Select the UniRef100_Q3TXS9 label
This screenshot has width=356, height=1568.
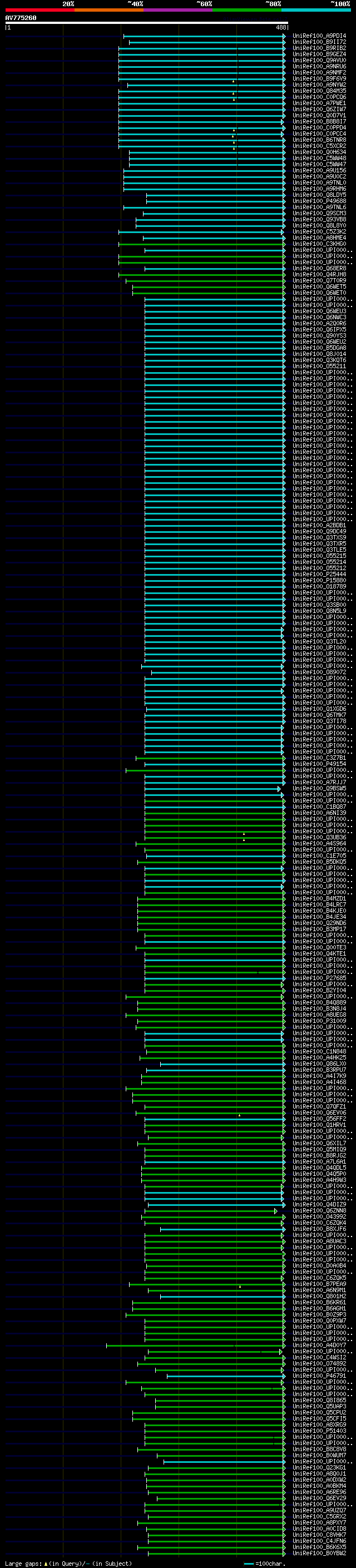point(319,537)
